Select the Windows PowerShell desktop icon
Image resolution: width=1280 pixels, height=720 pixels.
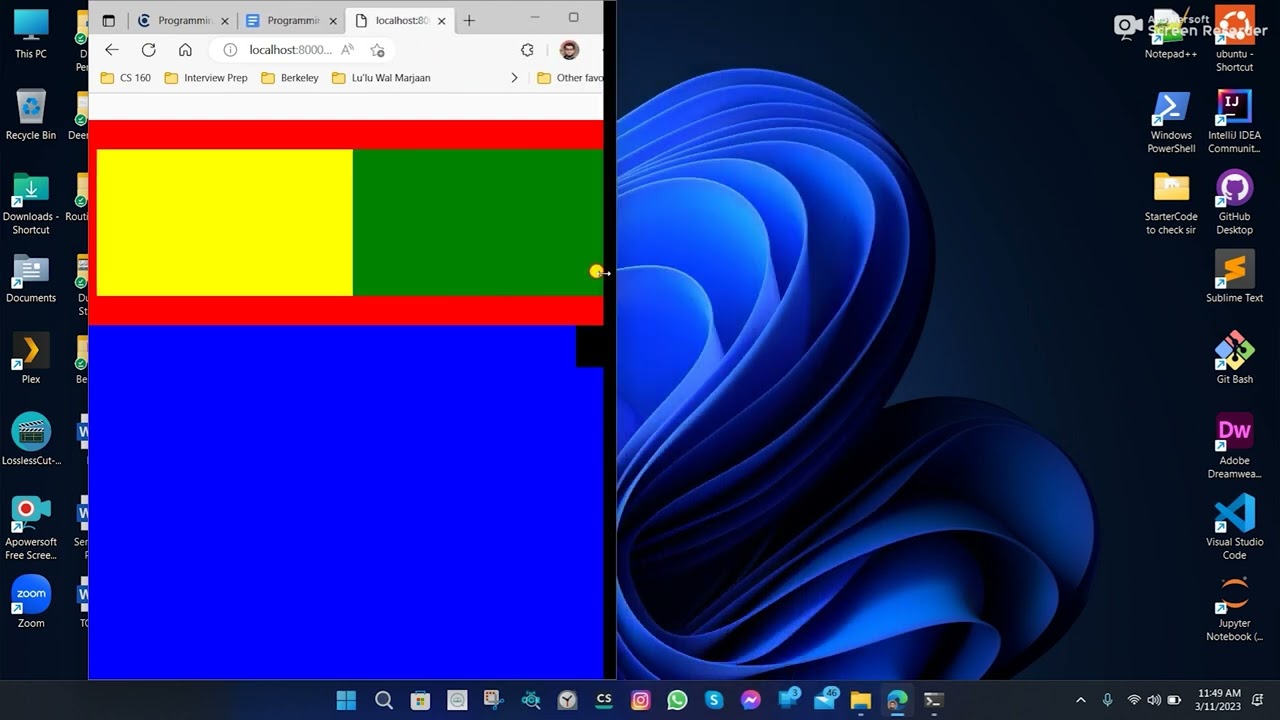pos(1171,122)
